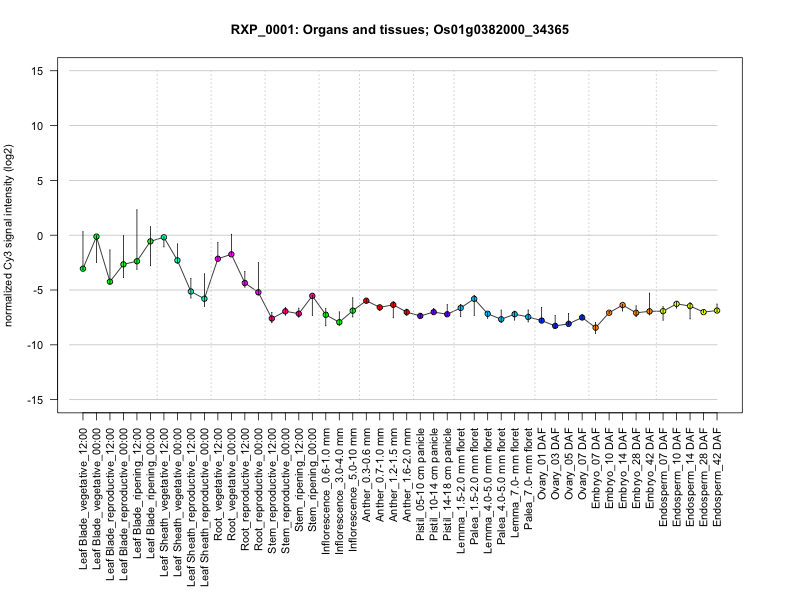The width and height of the screenshot is (800, 600).
Task: Click the data point for Leaf Sheath_vegetative_00:00
Action: [178, 260]
